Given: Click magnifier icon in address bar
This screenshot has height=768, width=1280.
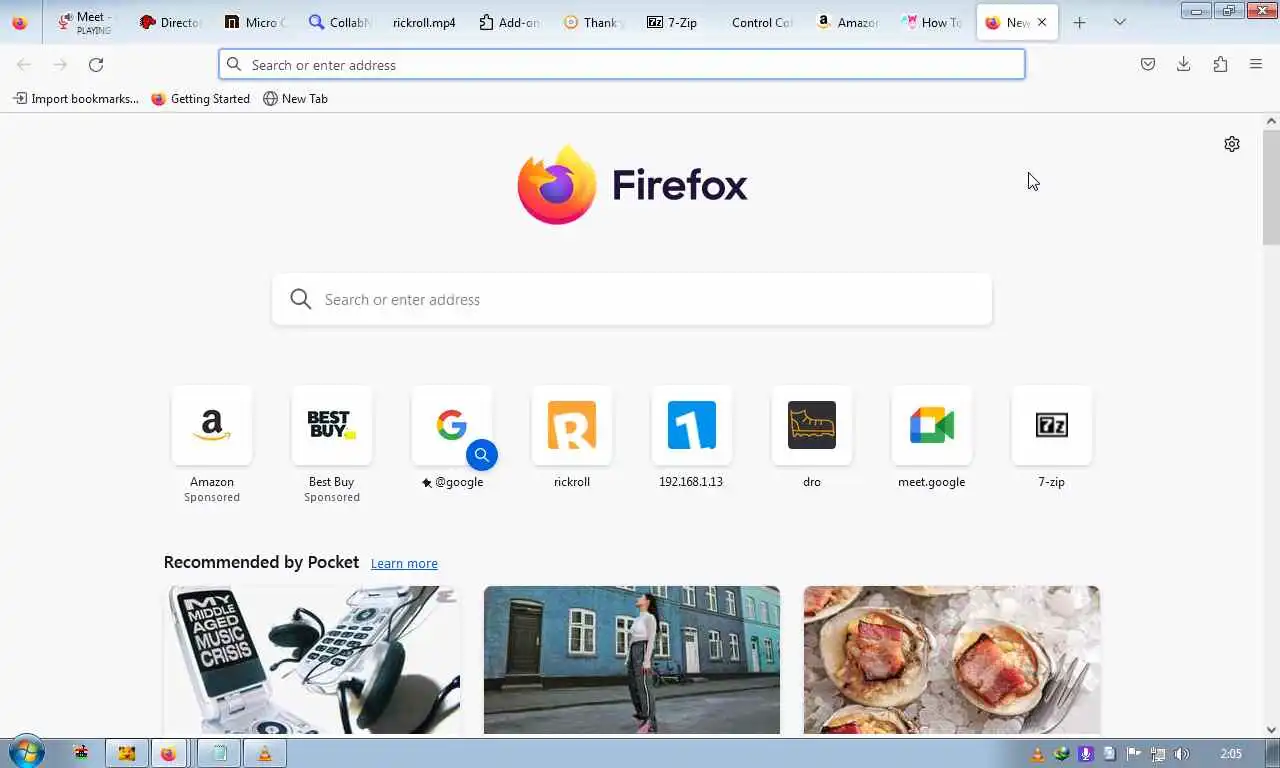Looking at the screenshot, I should click(234, 64).
